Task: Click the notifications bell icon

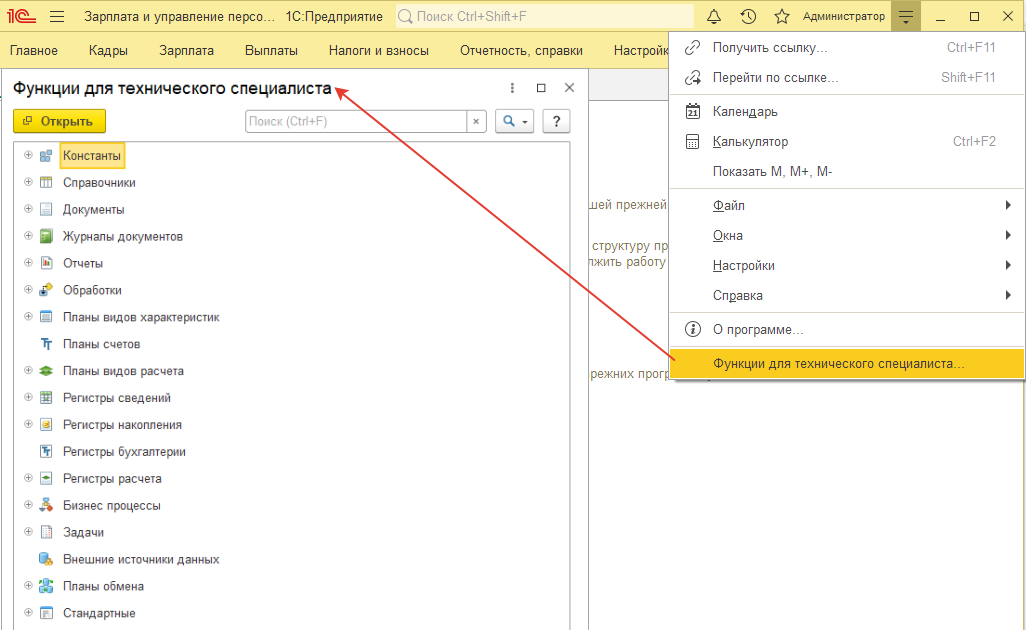Action: [714, 17]
